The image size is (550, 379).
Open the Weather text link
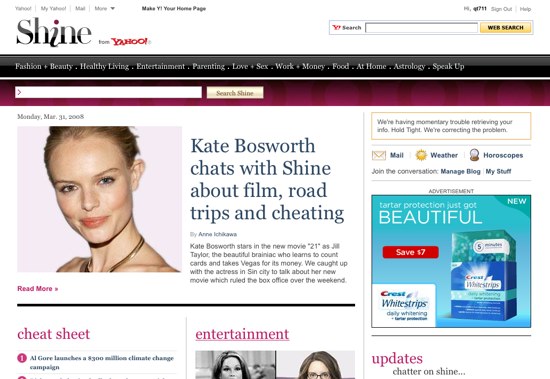click(x=444, y=155)
